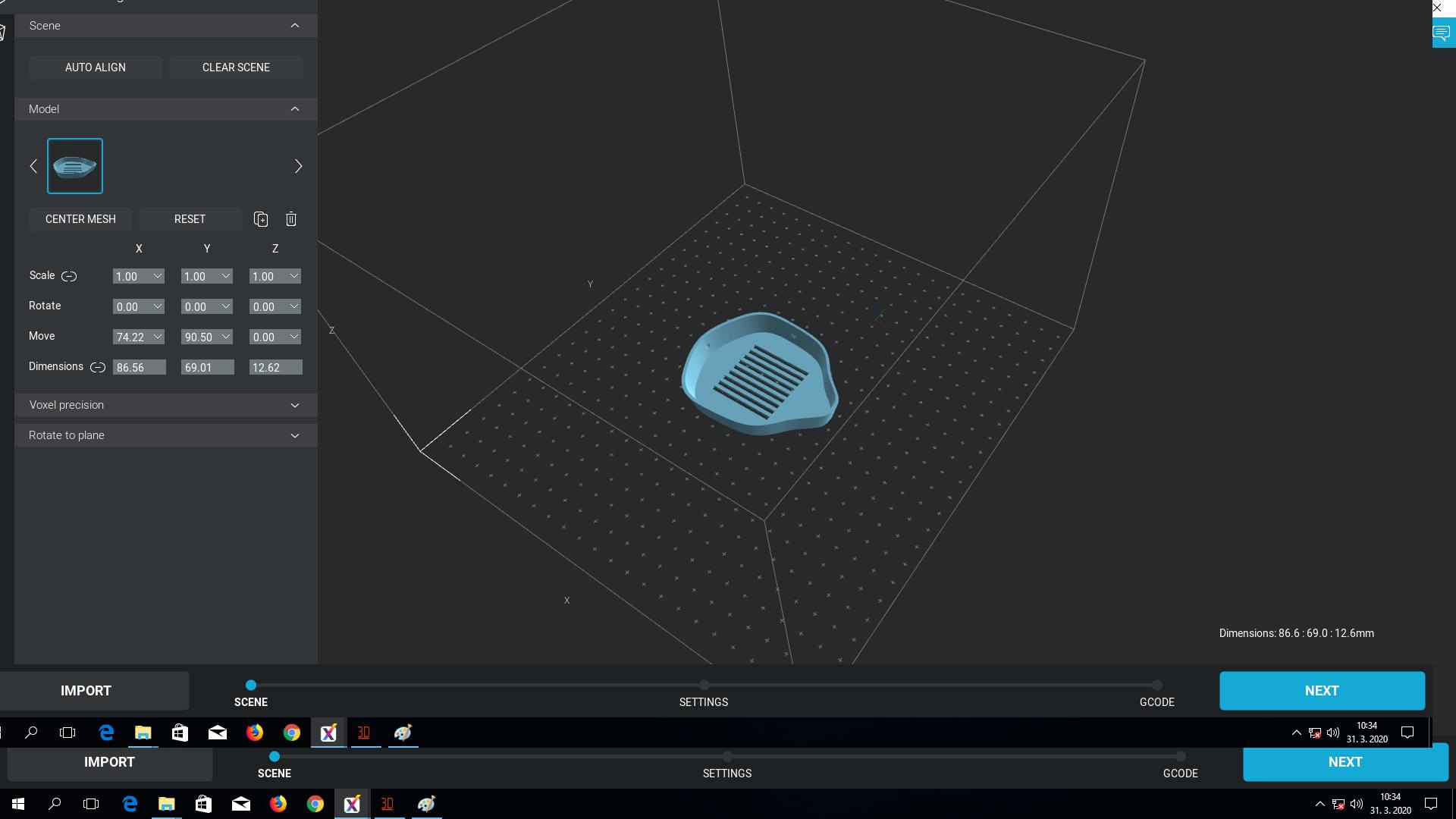1456x819 pixels.
Task: Expand the Voxel precision section
Action: [295, 405]
